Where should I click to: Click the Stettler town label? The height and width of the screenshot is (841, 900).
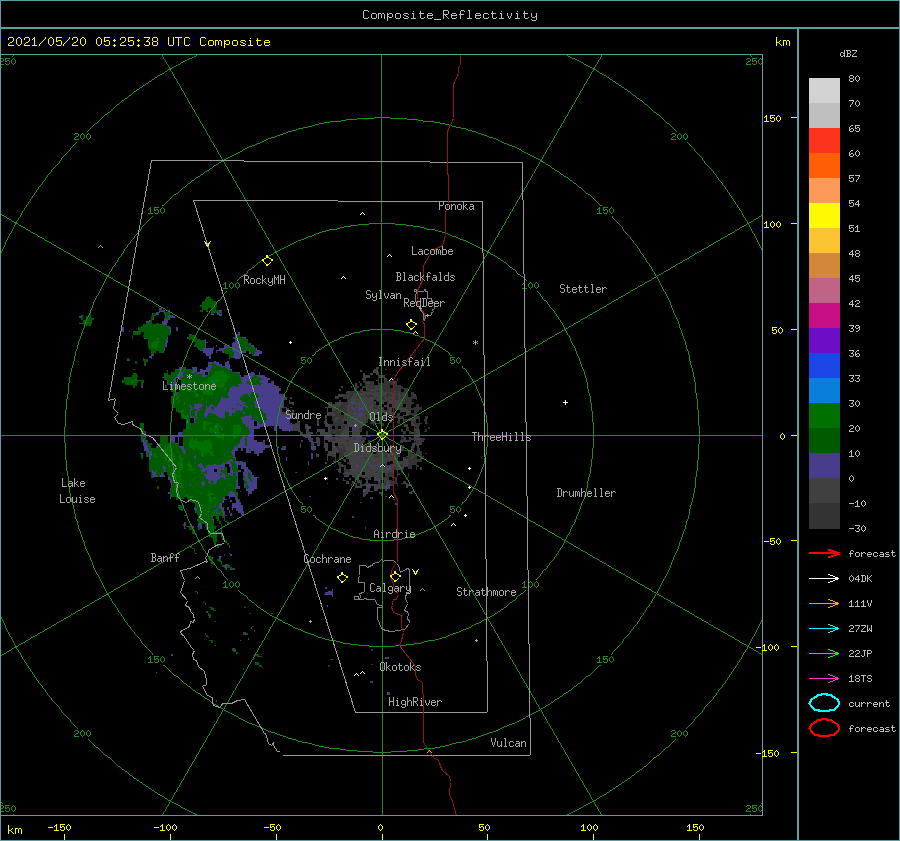pyautogui.click(x=583, y=289)
